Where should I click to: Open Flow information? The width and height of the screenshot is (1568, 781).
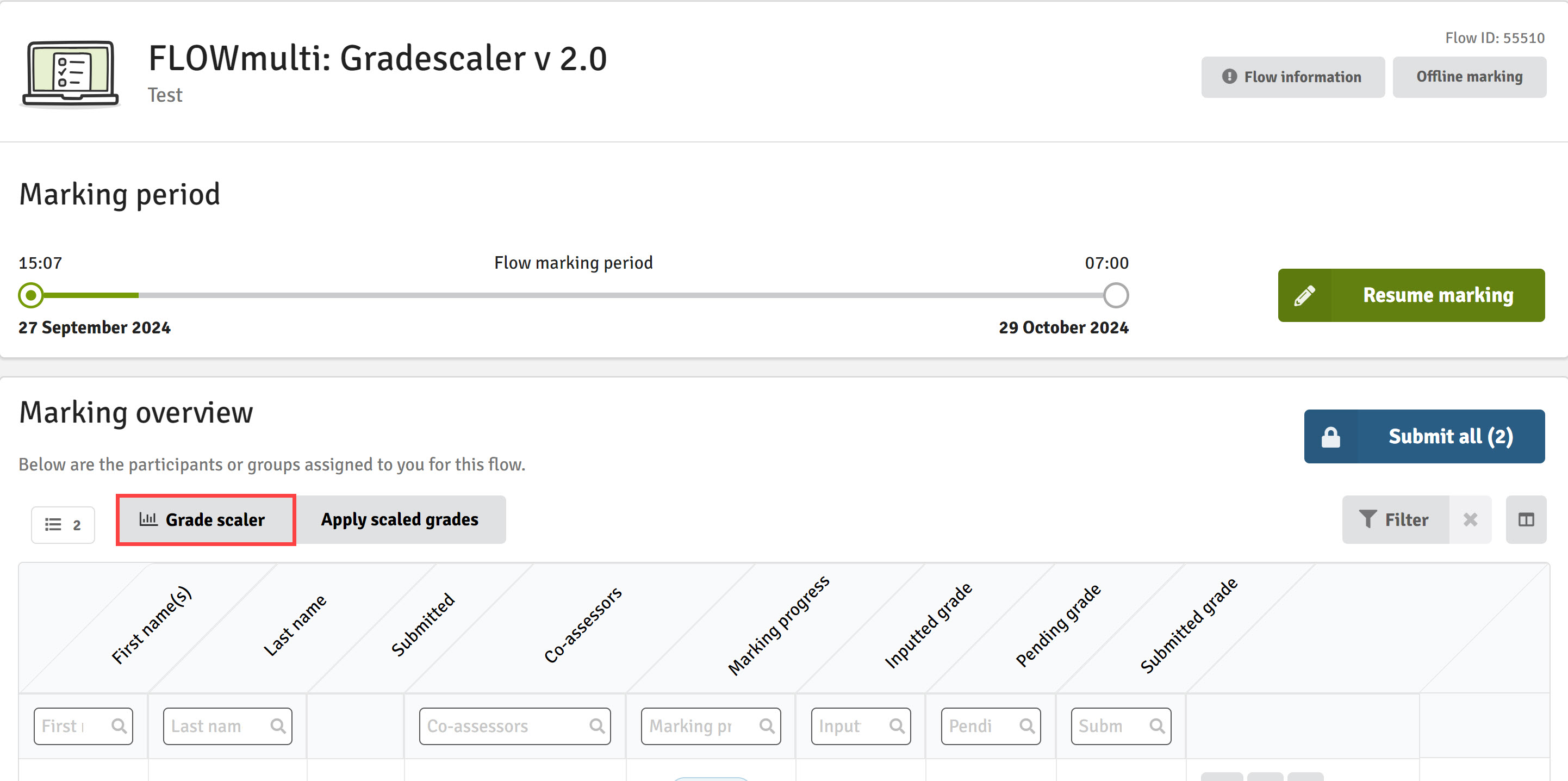click(x=1292, y=77)
